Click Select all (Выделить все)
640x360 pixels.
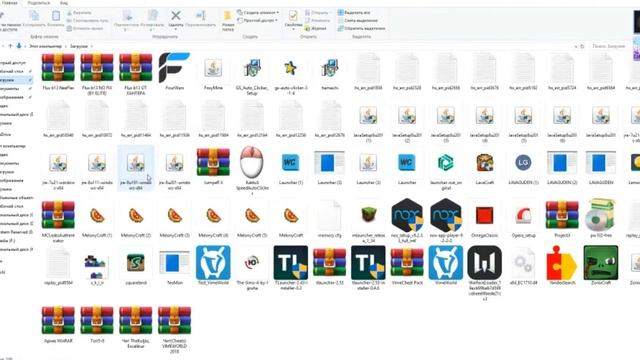coord(354,13)
